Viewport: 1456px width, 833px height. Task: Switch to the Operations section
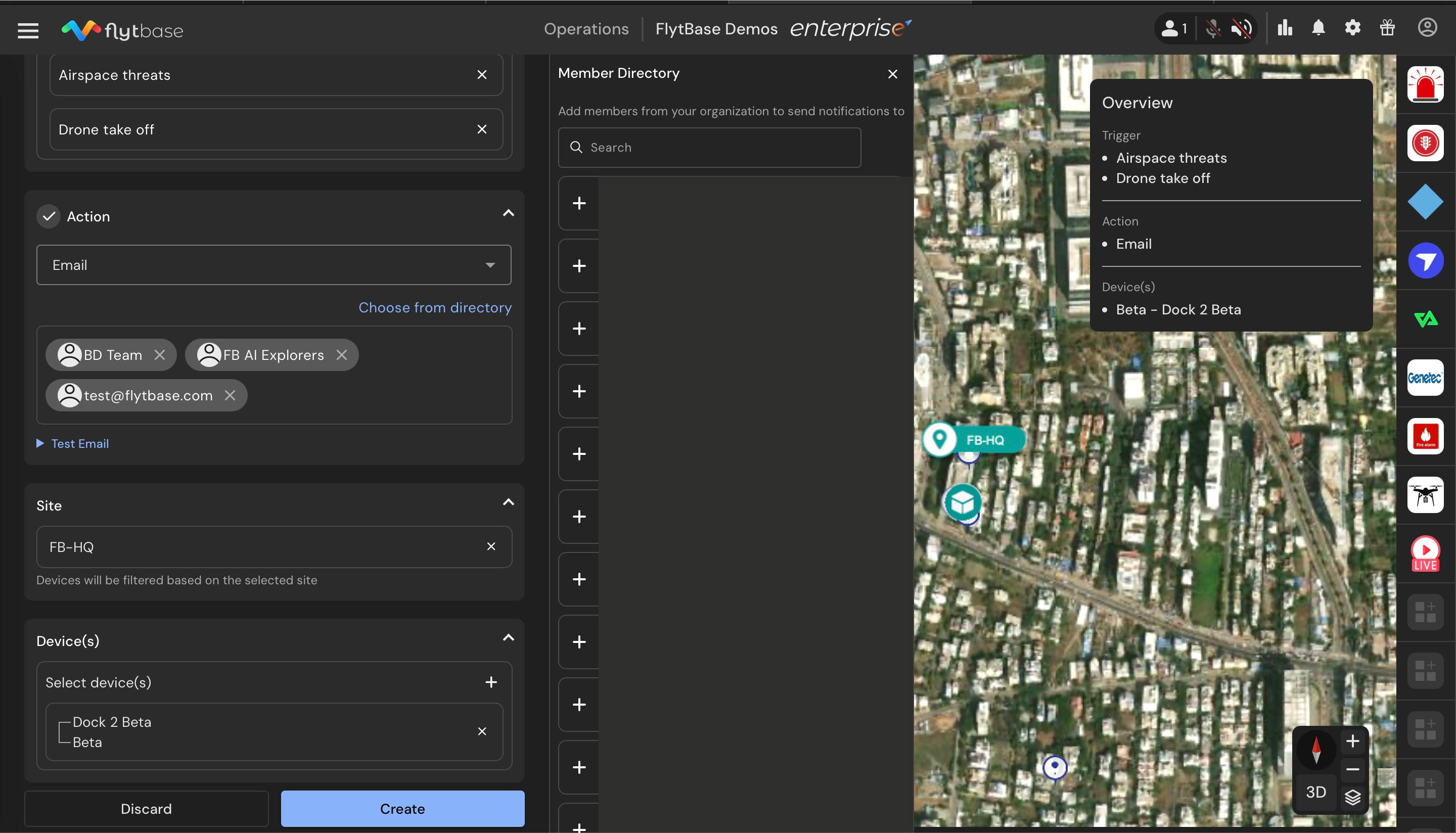tap(586, 29)
